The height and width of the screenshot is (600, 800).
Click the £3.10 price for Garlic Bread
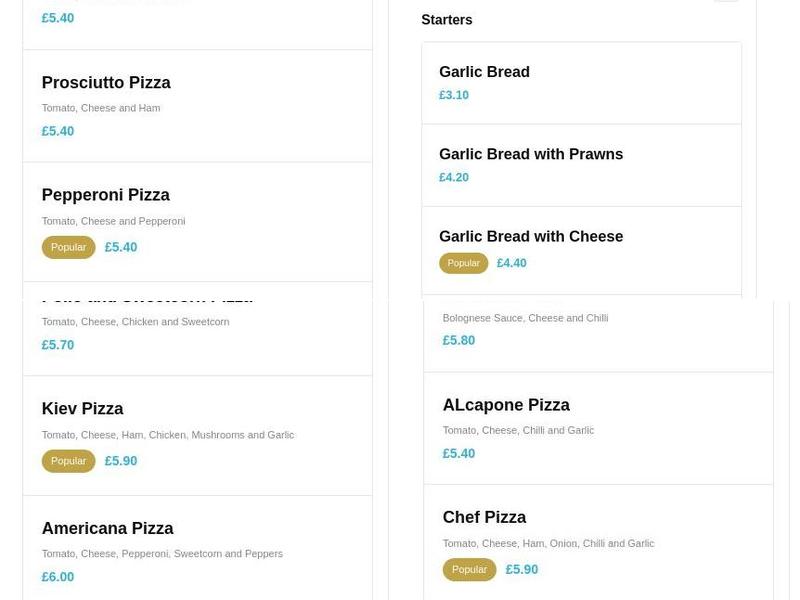click(452, 95)
